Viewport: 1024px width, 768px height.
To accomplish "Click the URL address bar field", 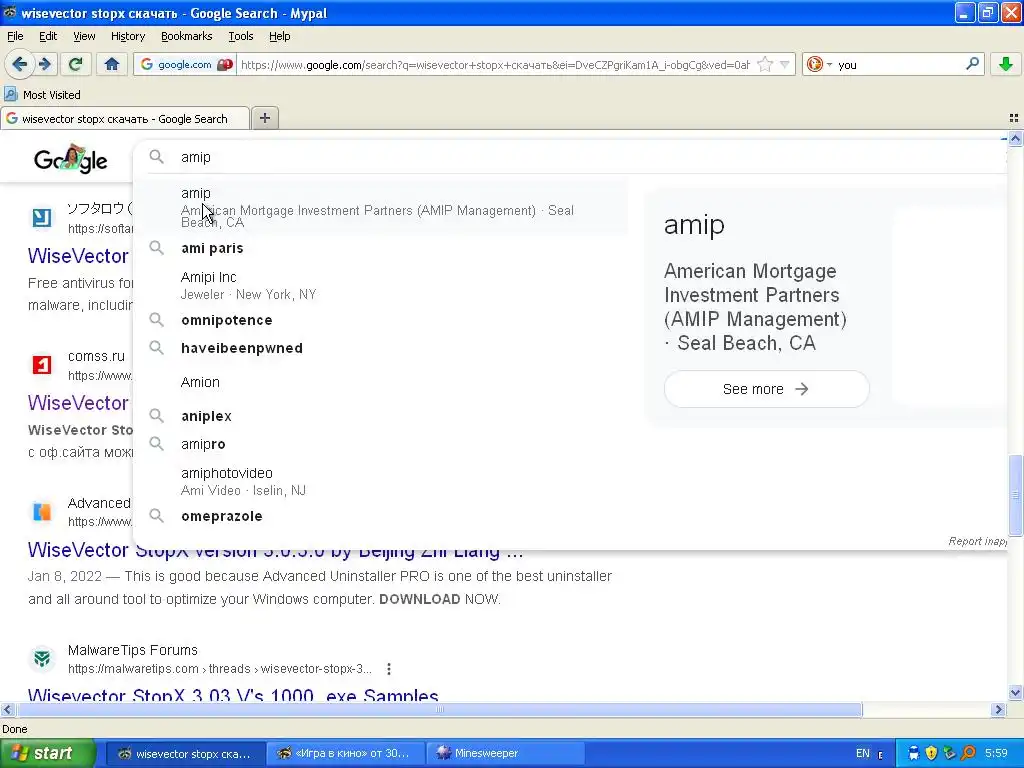I will click(496, 64).
